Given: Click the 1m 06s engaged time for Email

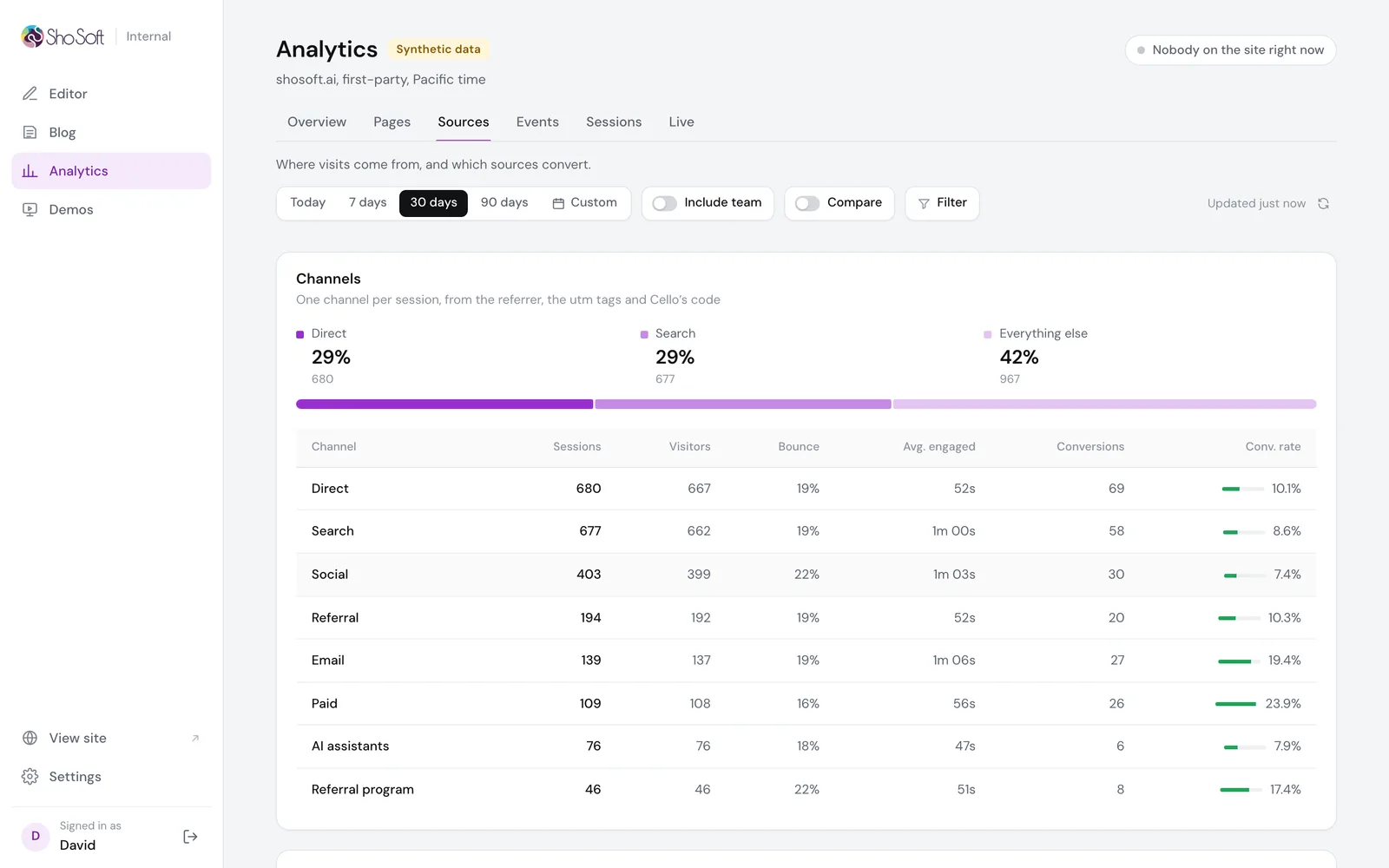Looking at the screenshot, I should (954, 661).
